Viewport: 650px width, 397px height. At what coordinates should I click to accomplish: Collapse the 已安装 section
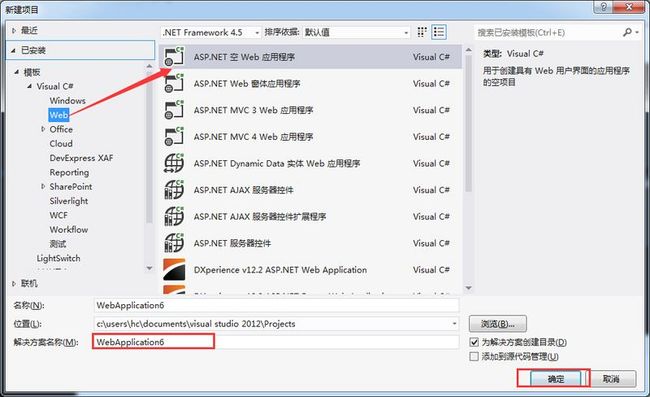tap(13, 51)
